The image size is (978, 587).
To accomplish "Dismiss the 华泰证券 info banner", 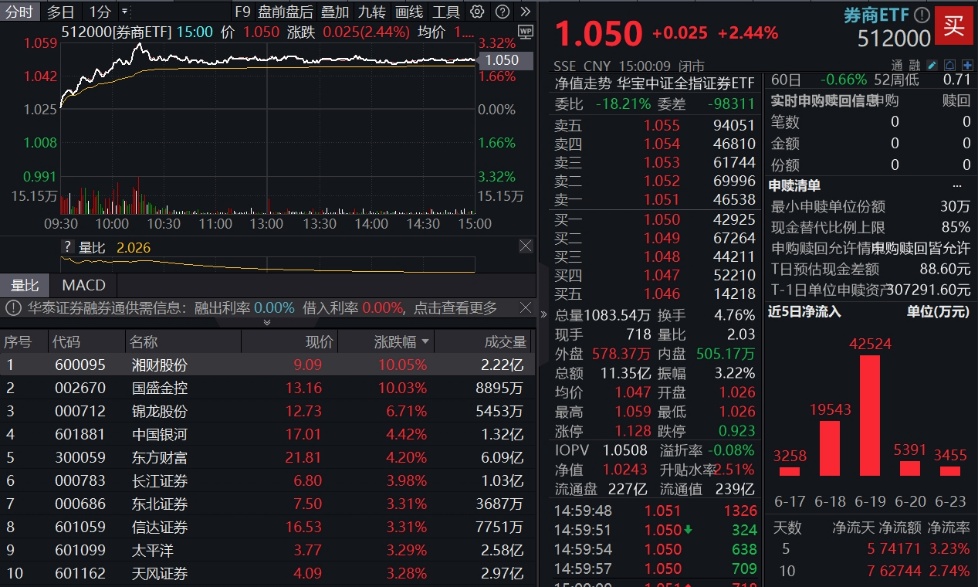I will point(525,308).
